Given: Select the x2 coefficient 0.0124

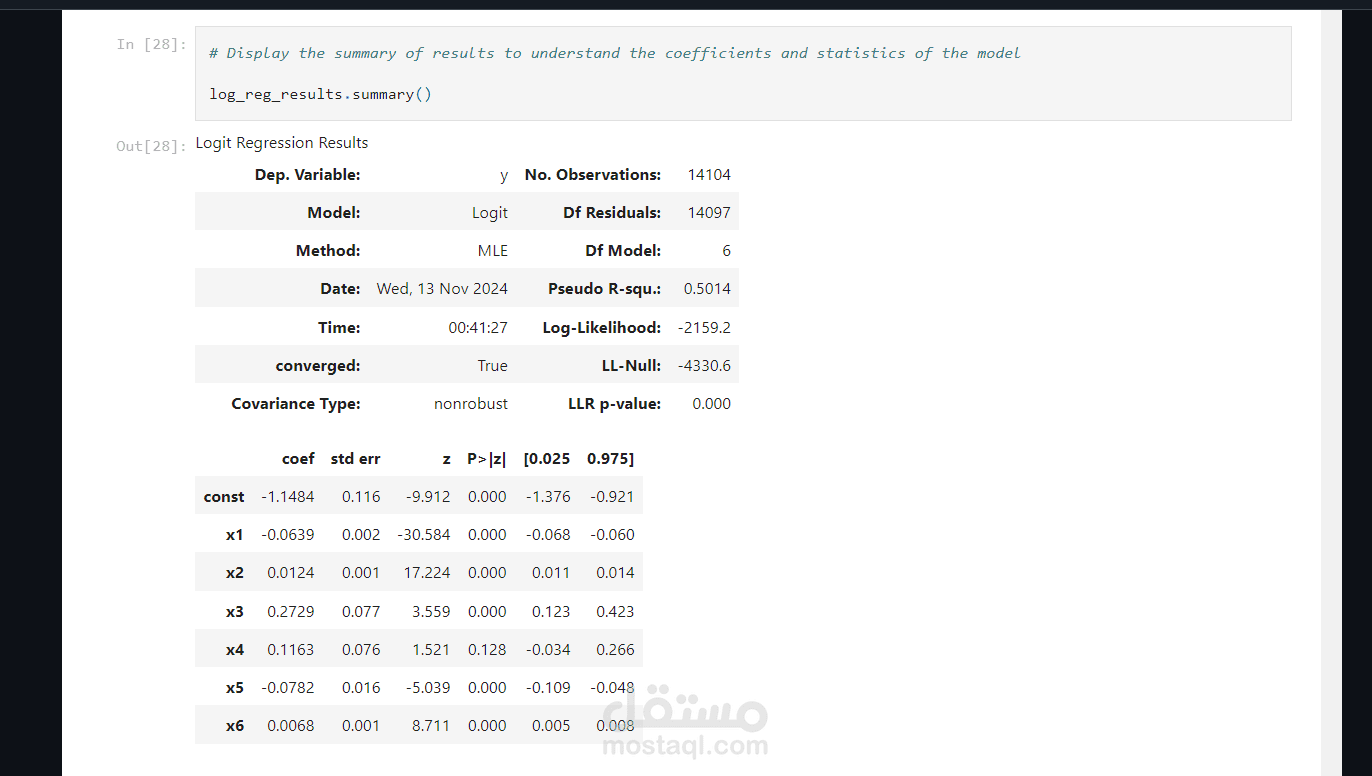Looking at the screenshot, I should pyautogui.click(x=291, y=573).
